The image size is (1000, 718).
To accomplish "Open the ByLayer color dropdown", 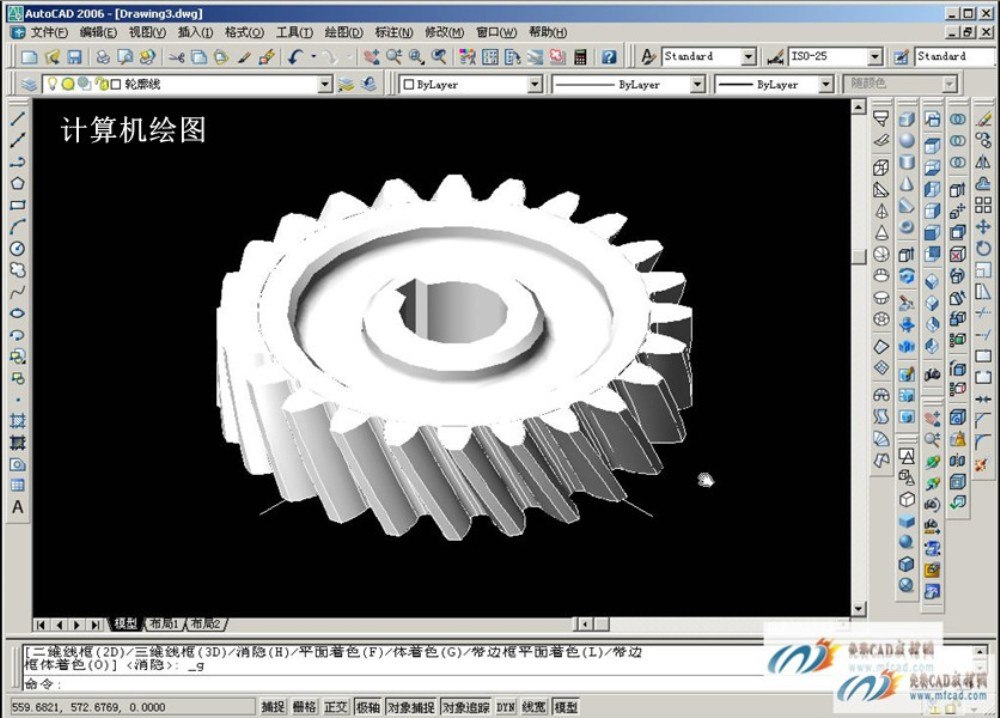I will 534,85.
